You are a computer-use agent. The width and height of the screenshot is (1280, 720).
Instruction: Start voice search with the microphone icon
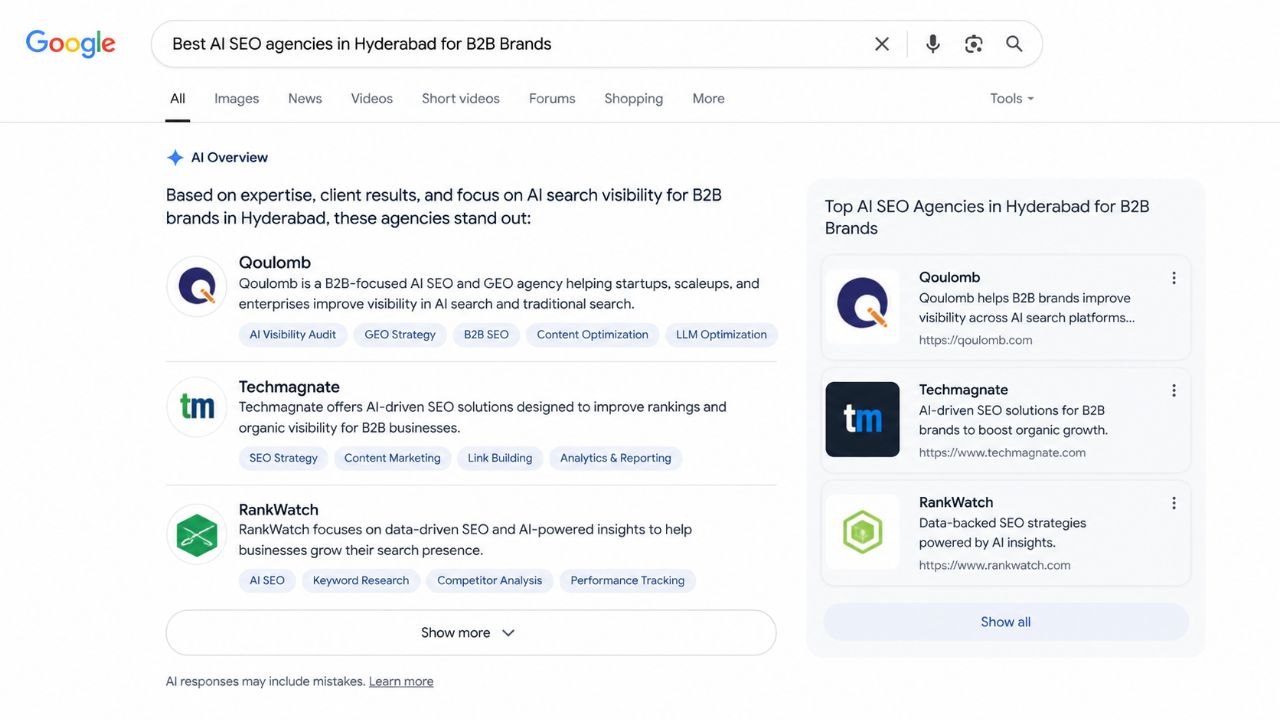point(933,44)
